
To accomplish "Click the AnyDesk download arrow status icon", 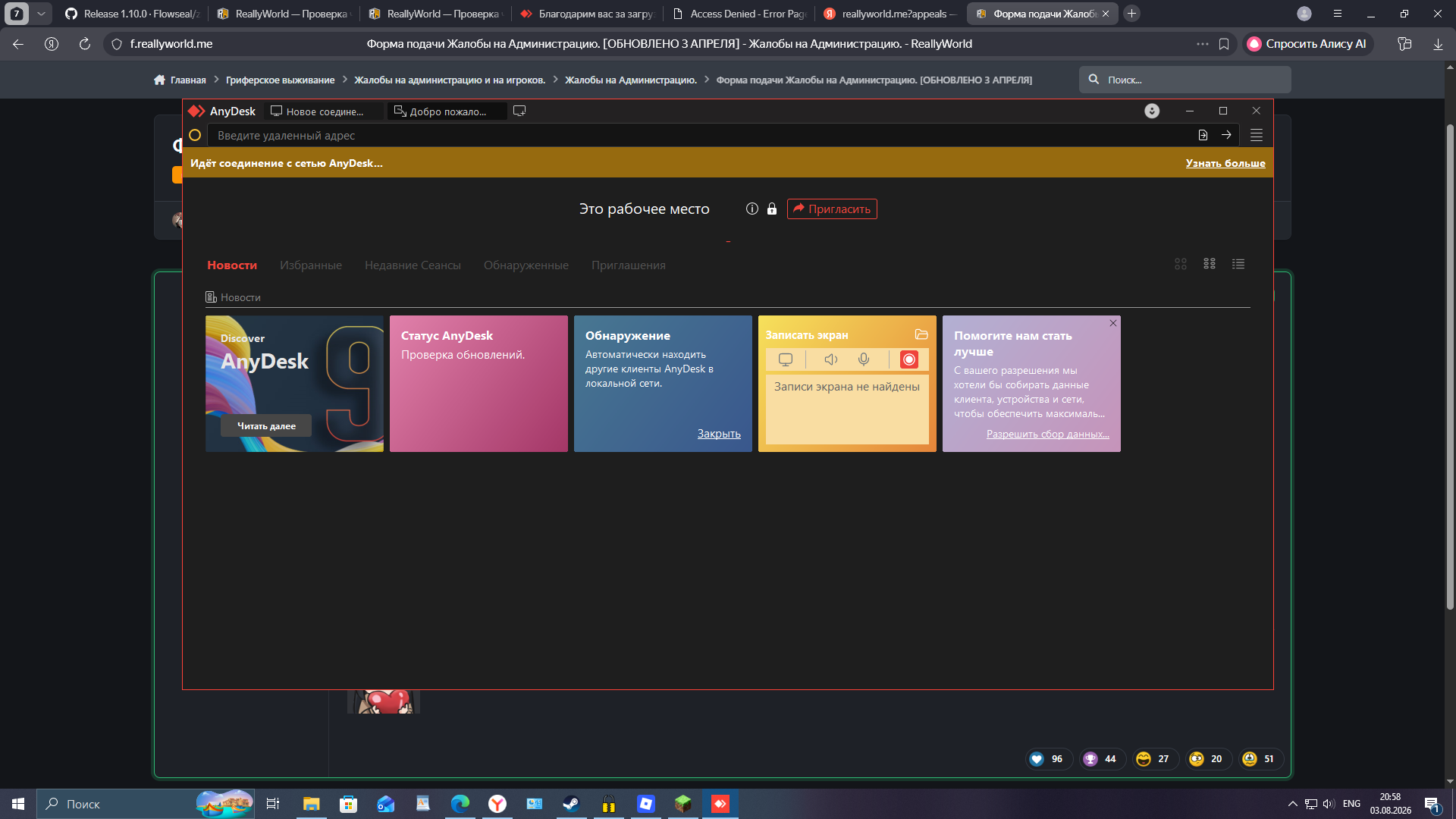I will [1152, 111].
